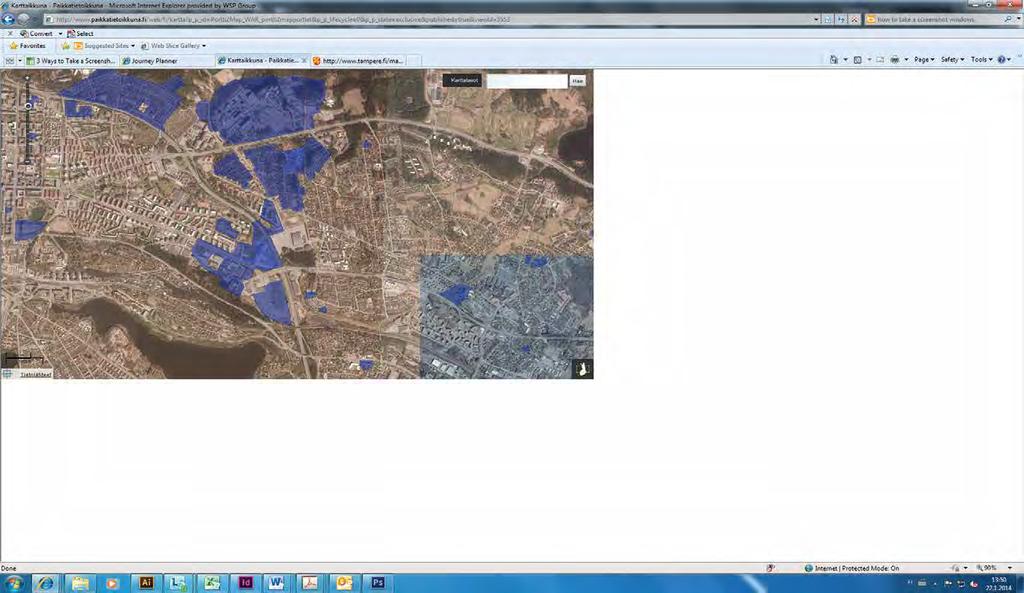This screenshot has width=1024, height=593.
Task: Open Microsoft Word from the taskbar
Action: (278, 583)
